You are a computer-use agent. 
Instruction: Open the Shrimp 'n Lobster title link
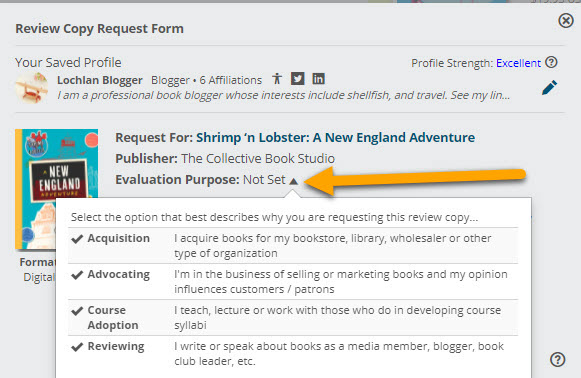click(335, 137)
